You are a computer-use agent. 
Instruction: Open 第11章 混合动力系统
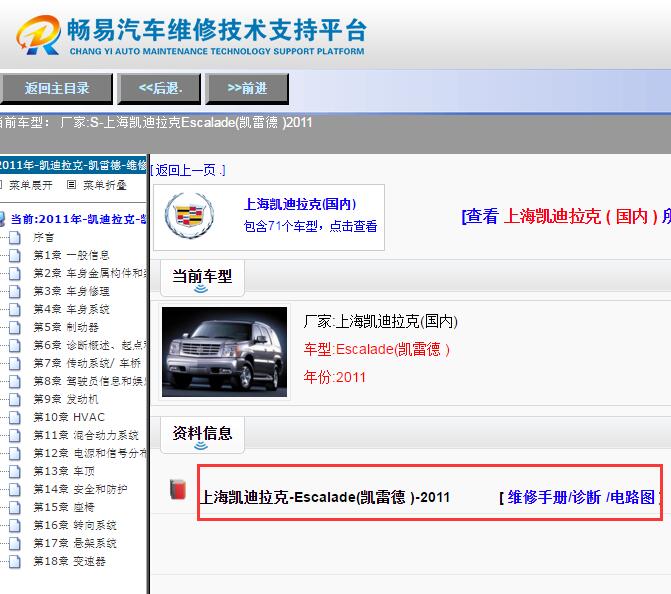coord(86,435)
